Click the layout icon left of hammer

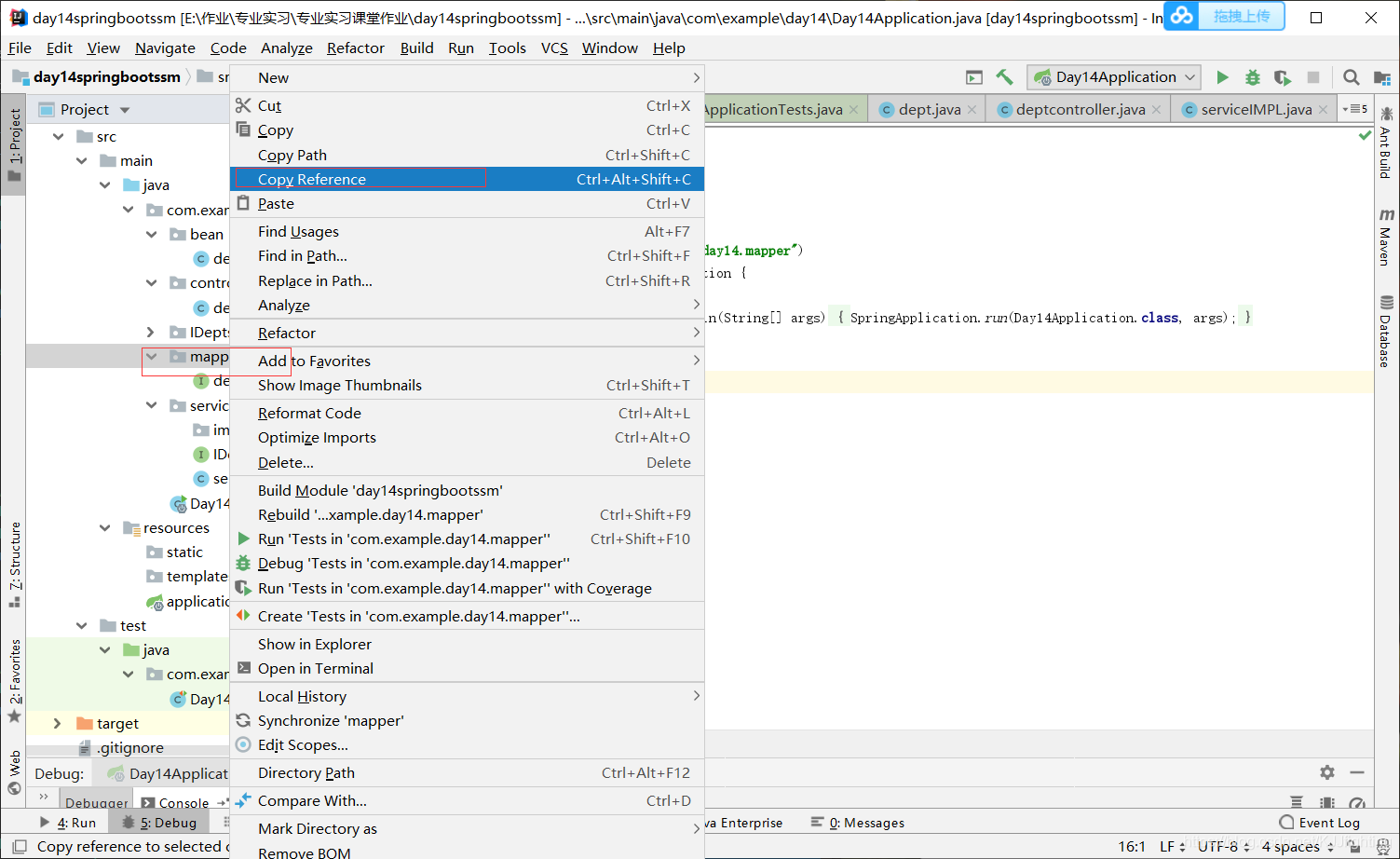pyautogui.click(x=974, y=77)
